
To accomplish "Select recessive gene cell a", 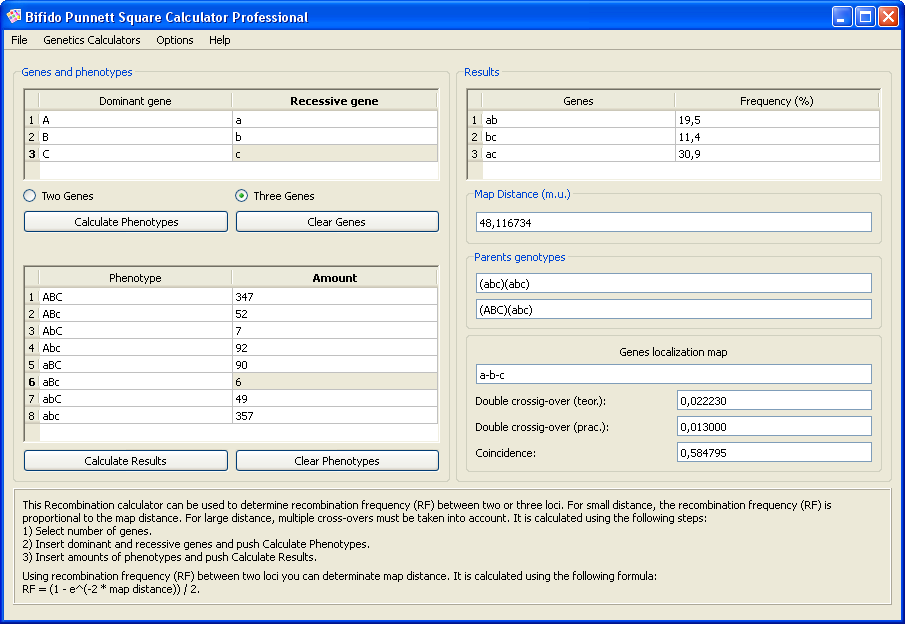I will click(335, 119).
